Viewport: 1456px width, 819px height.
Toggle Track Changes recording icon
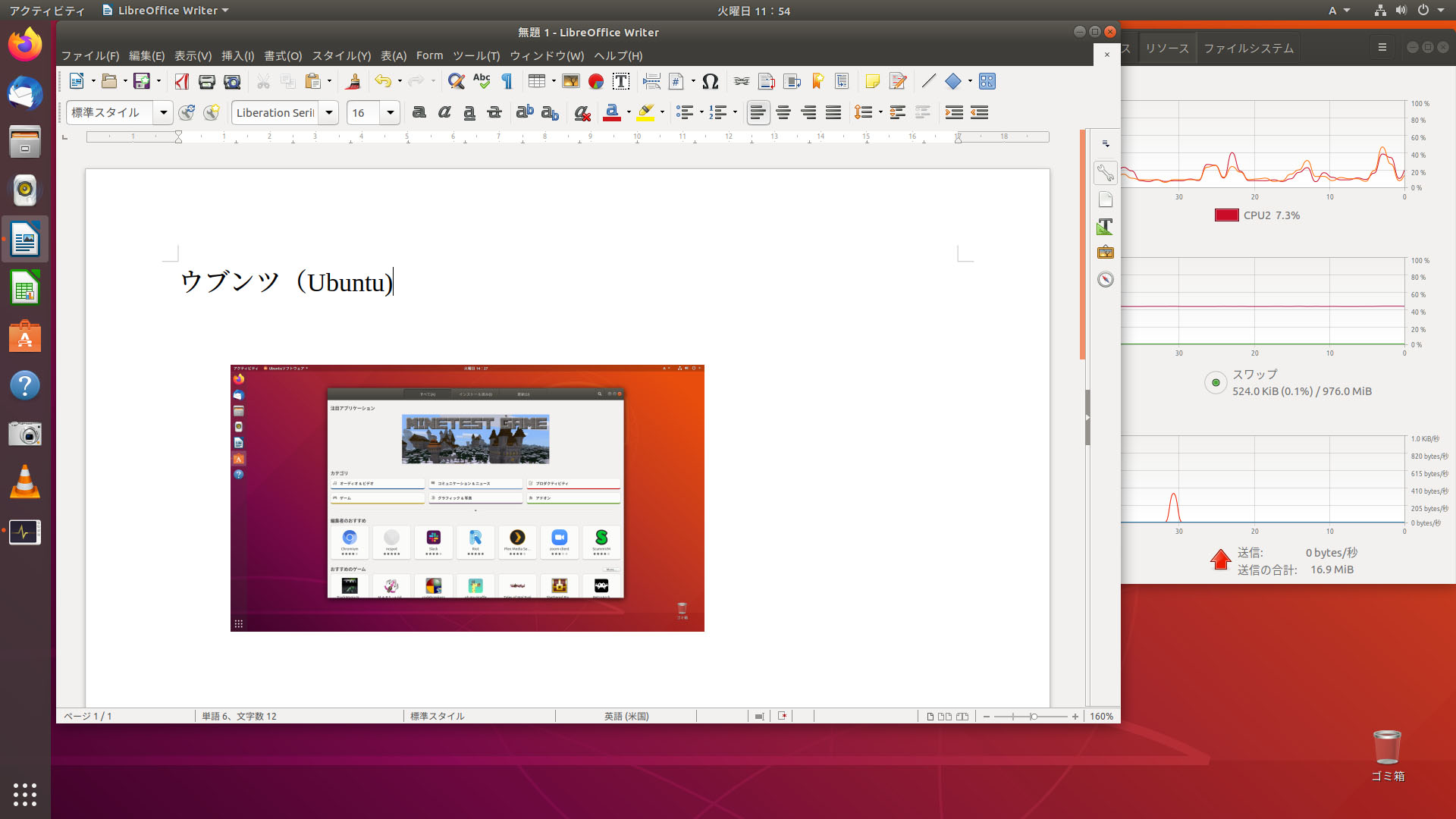pos(898,81)
